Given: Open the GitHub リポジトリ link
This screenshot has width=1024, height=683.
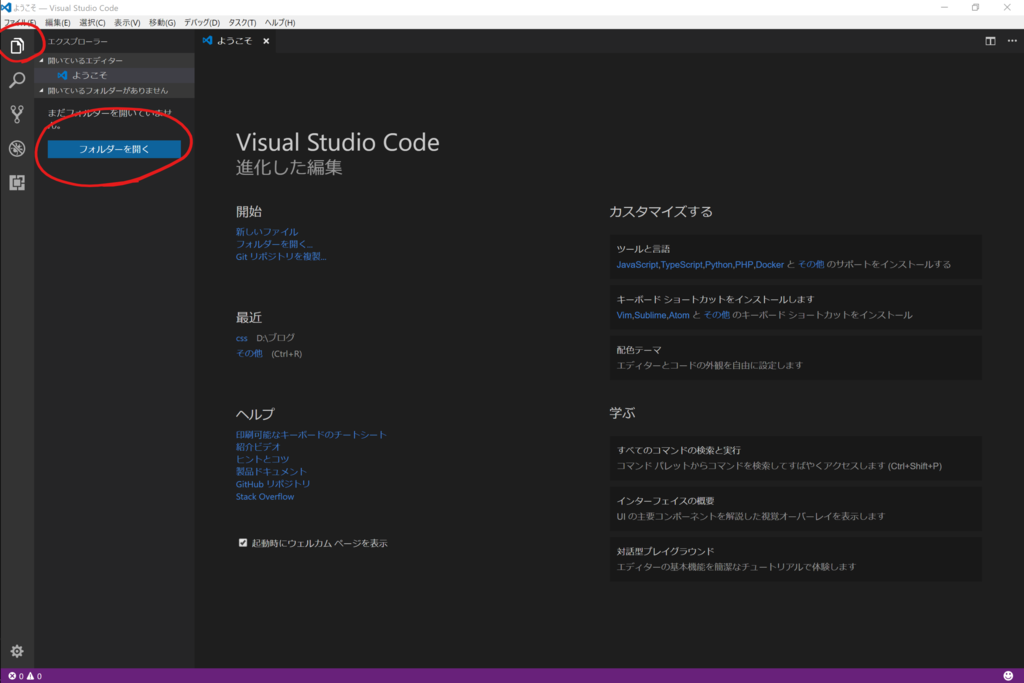Looking at the screenshot, I should (273, 484).
